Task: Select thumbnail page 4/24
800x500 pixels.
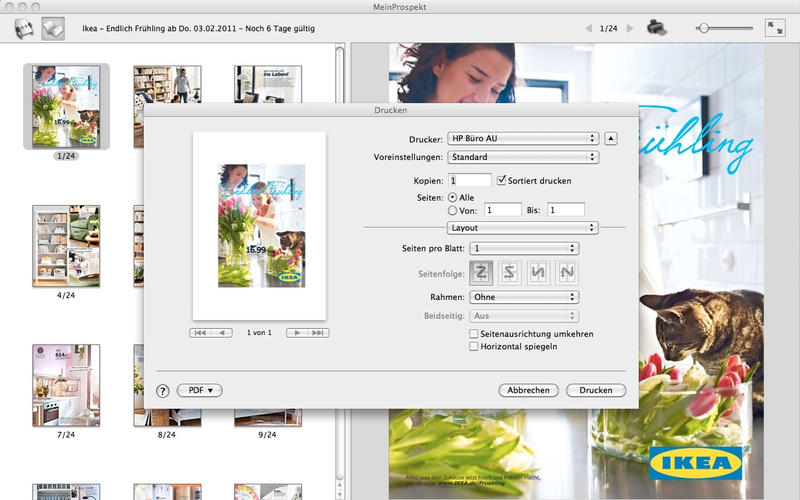Action: coord(66,246)
